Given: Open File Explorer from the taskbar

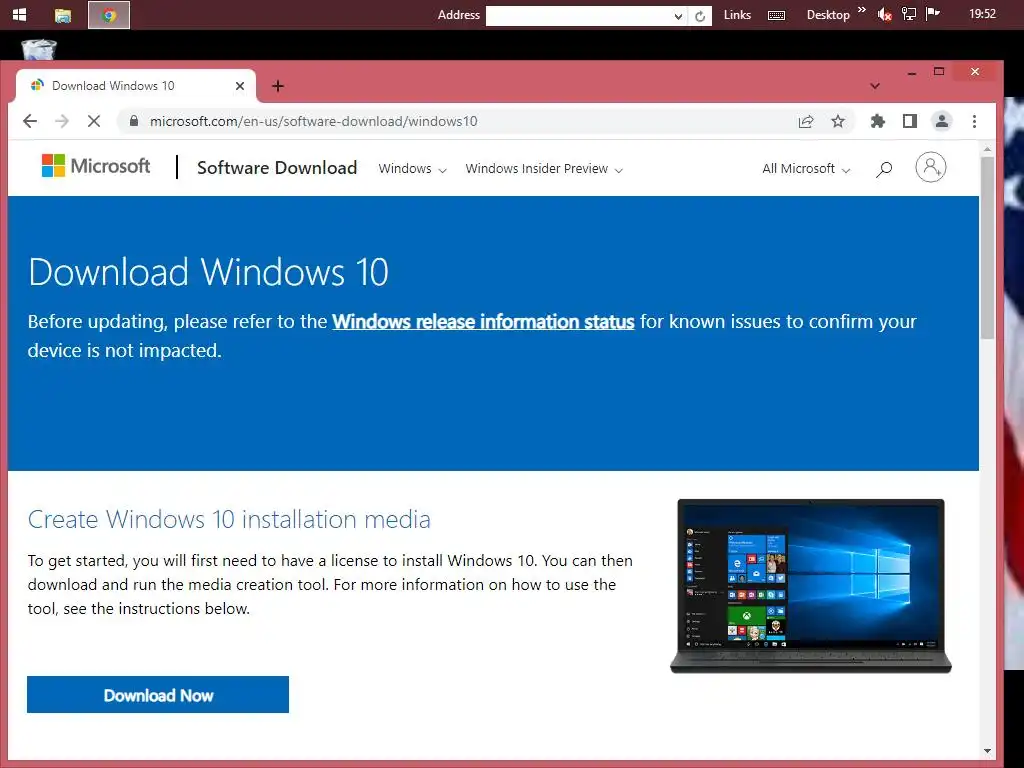Looking at the screenshot, I should pos(63,15).
